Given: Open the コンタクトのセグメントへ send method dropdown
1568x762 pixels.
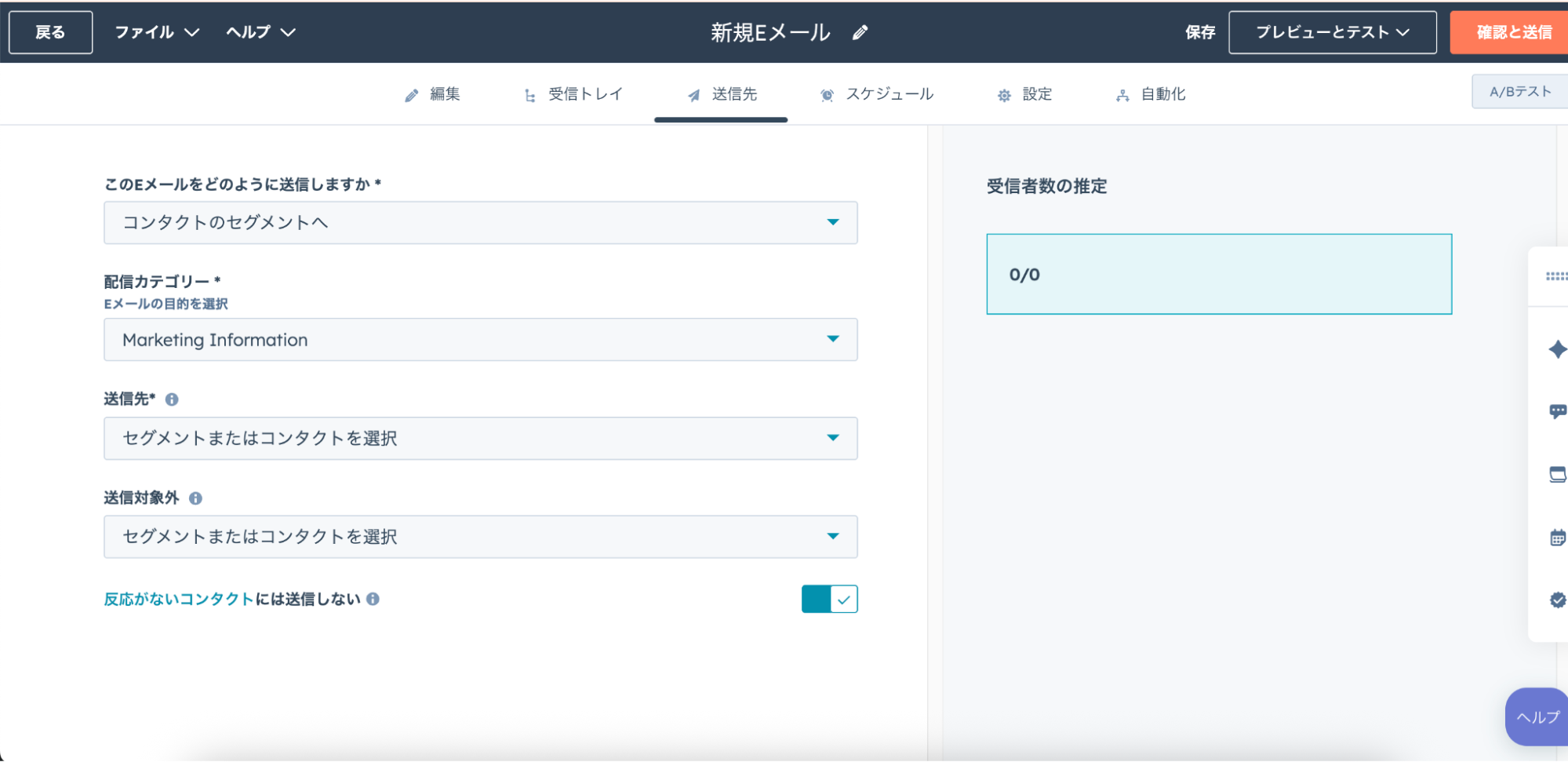Looking at the screenshot, I should pos(480,223).
